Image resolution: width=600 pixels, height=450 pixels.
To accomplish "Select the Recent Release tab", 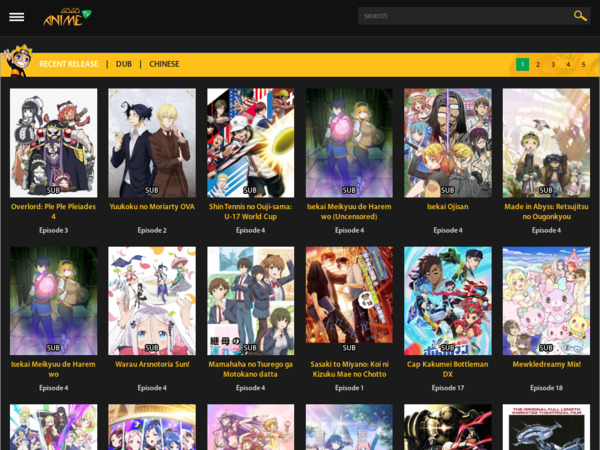I will click(x=69, y=64).
